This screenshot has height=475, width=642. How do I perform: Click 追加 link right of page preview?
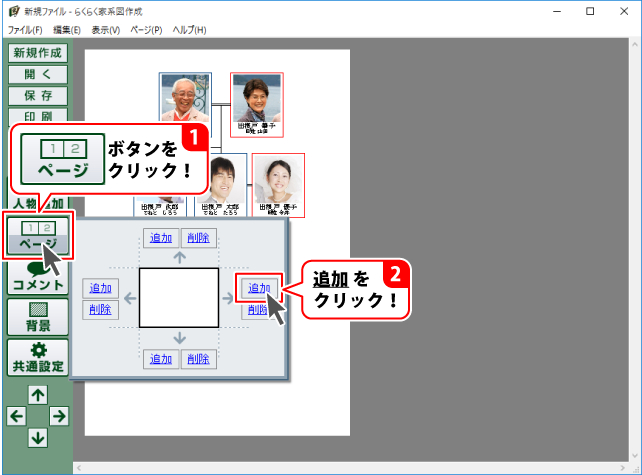click(x=259, y=288)
